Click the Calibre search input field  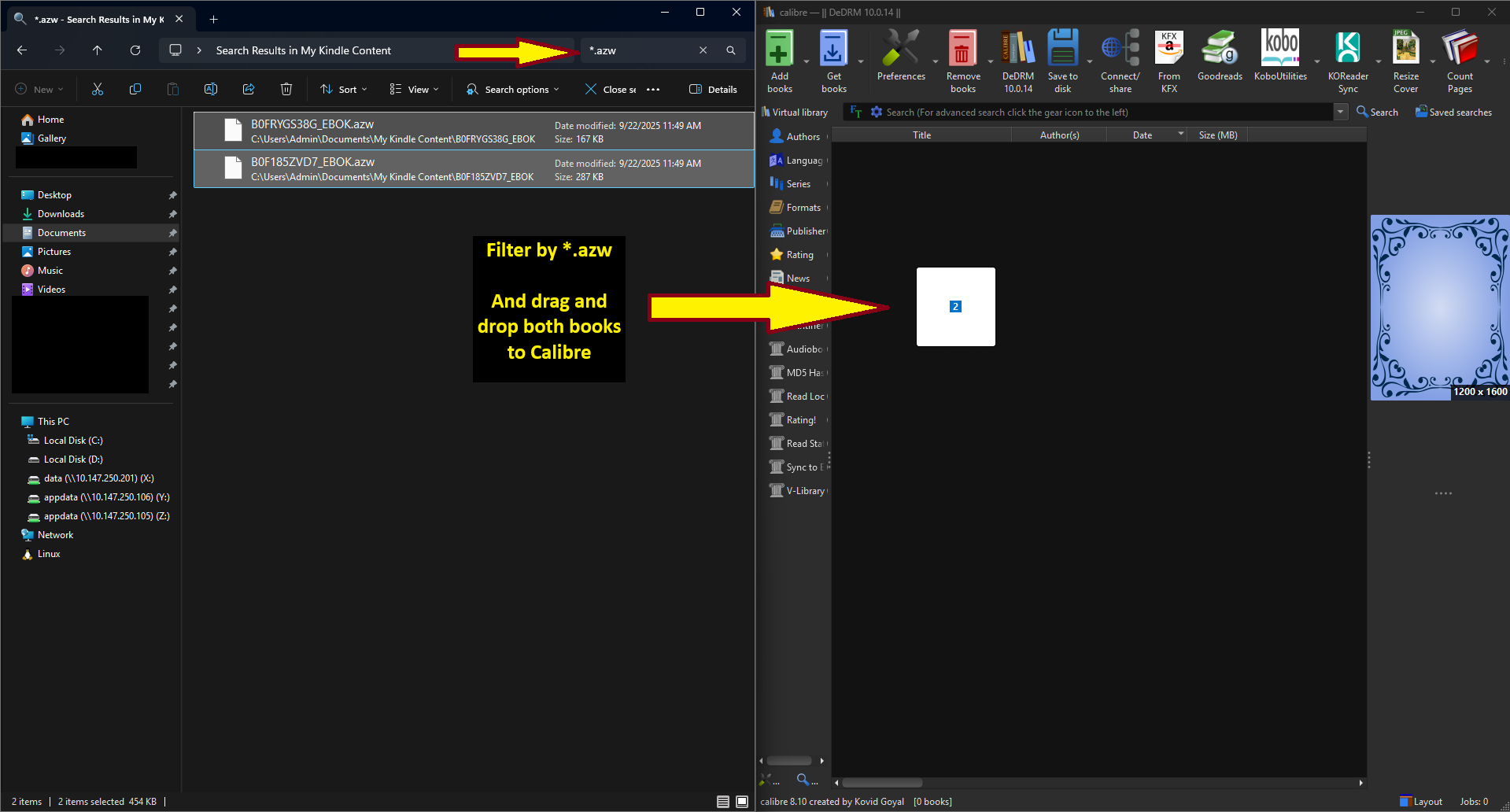coord(1102,113)
